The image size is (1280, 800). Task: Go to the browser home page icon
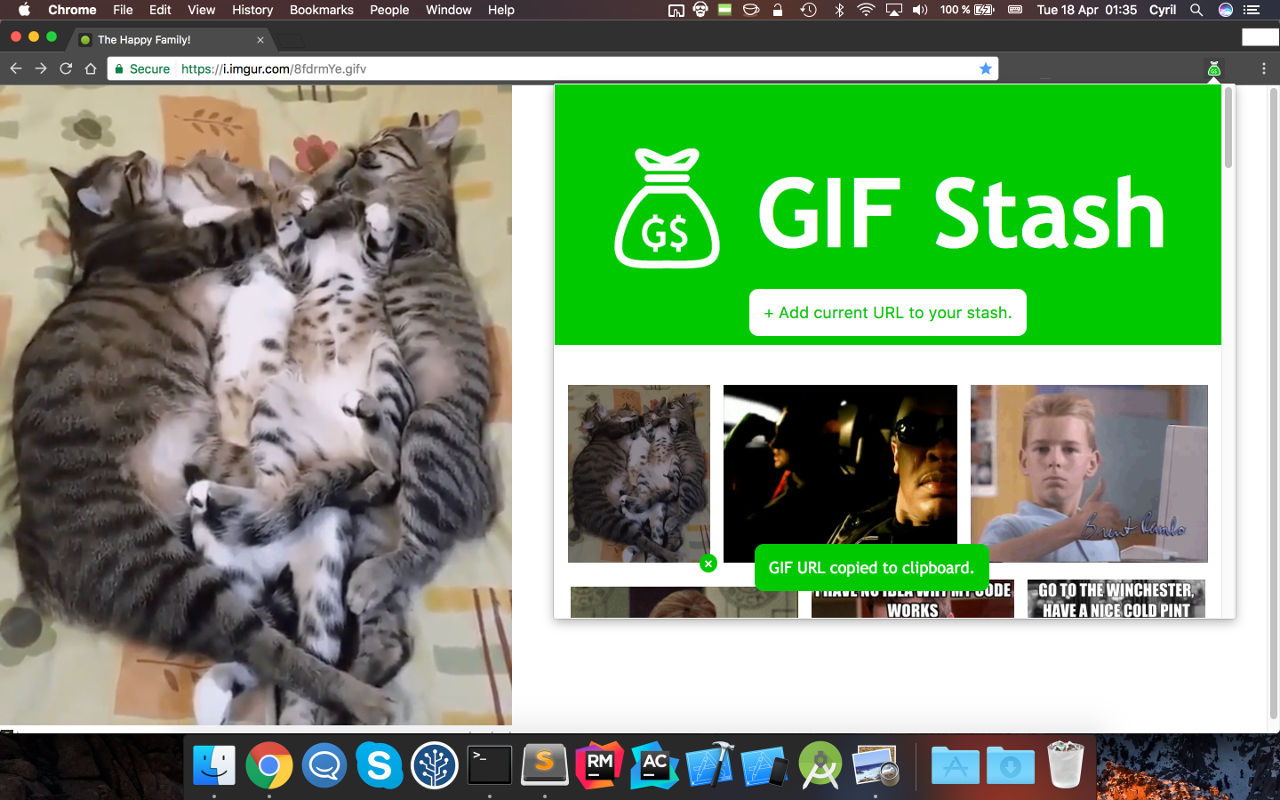tap(91, 69)
